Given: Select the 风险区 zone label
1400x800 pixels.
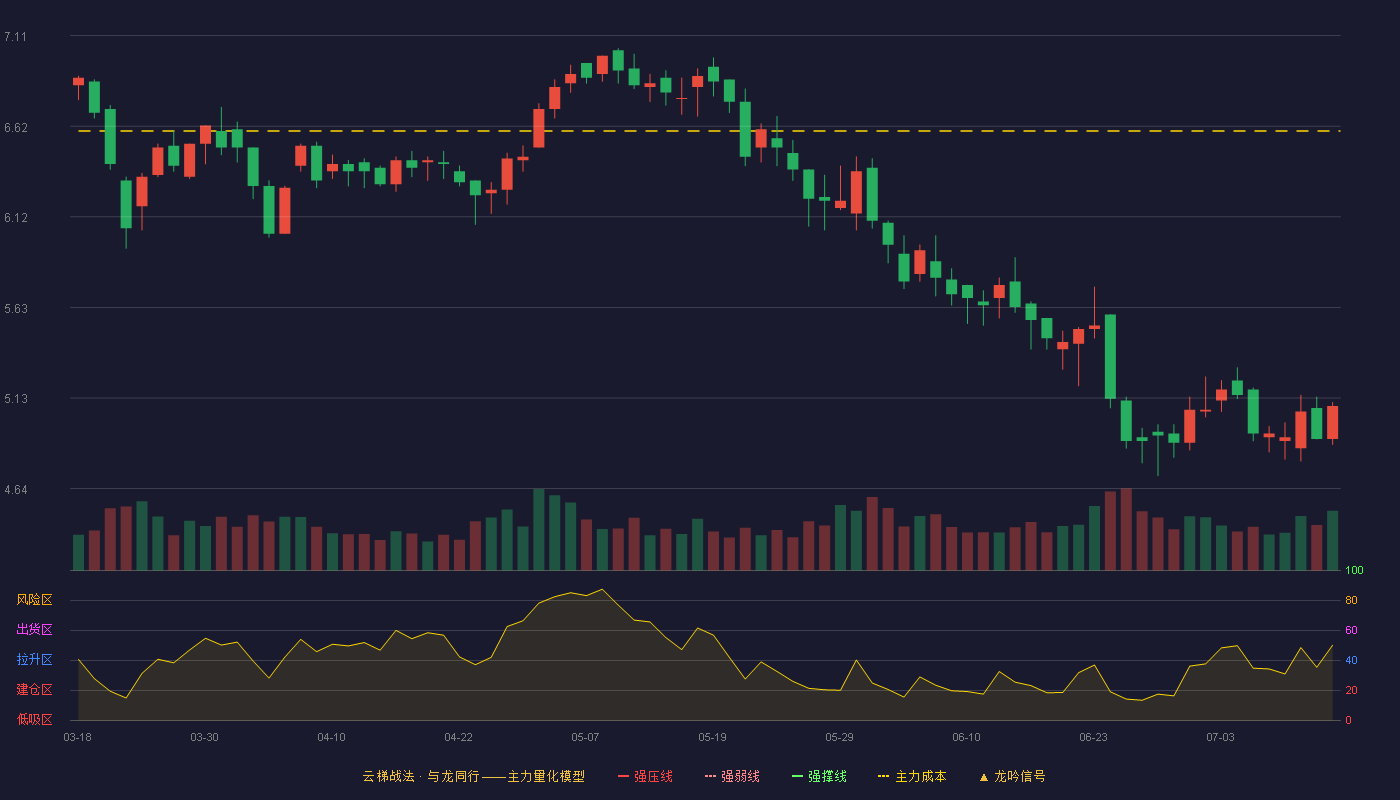Looking at the screenshot, I should [34, 600].
